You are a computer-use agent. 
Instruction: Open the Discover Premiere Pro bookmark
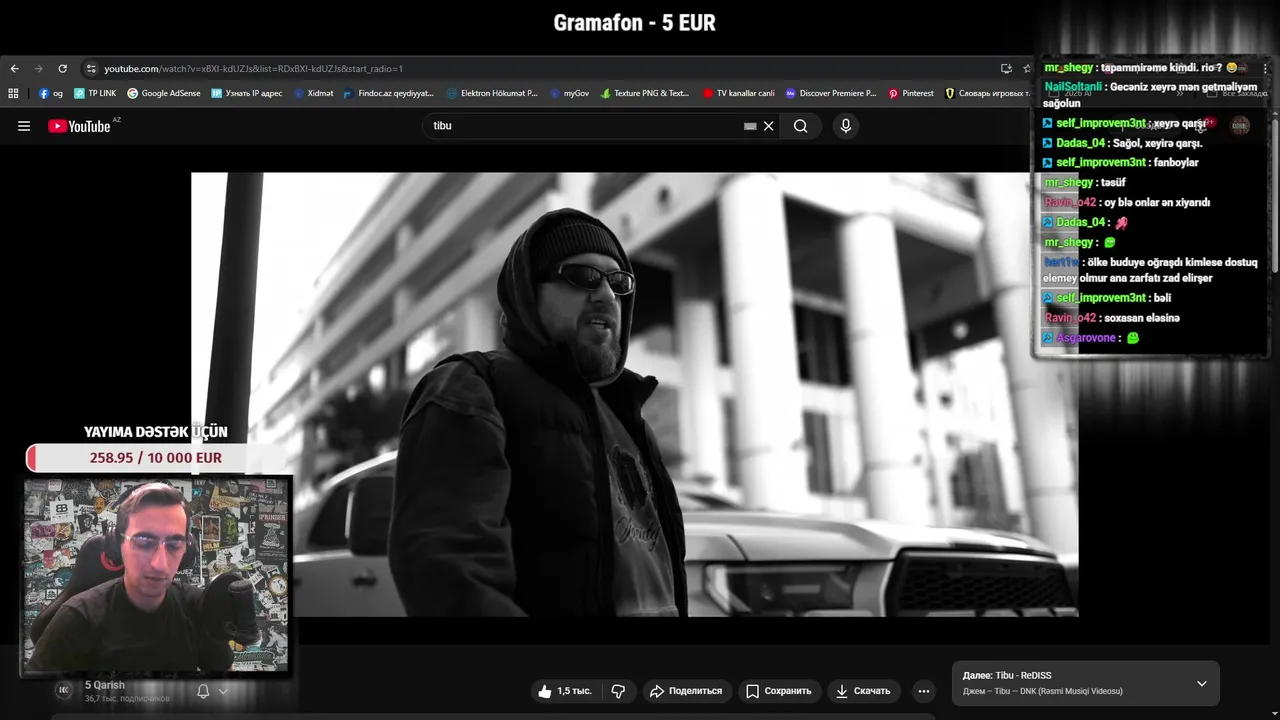pyautogui.click(x=831, y=93)
